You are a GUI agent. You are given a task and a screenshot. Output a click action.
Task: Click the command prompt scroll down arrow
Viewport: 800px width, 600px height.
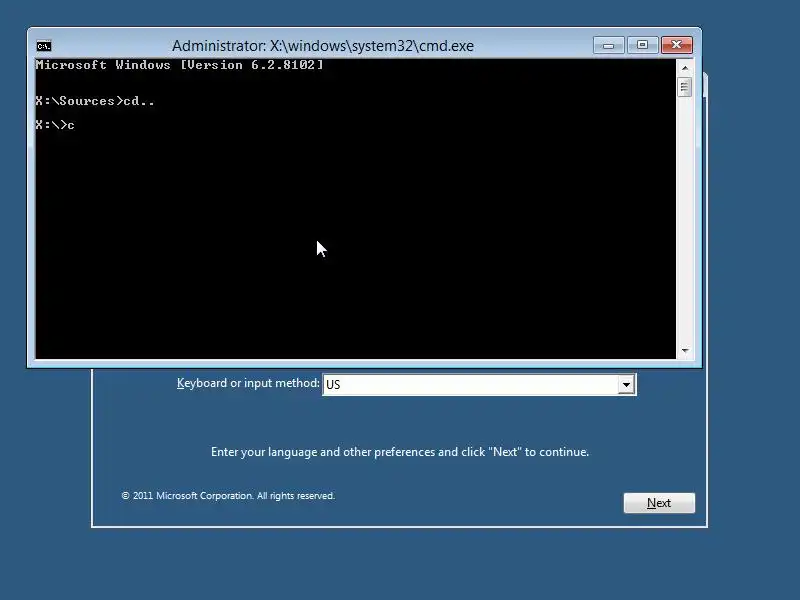685,351
